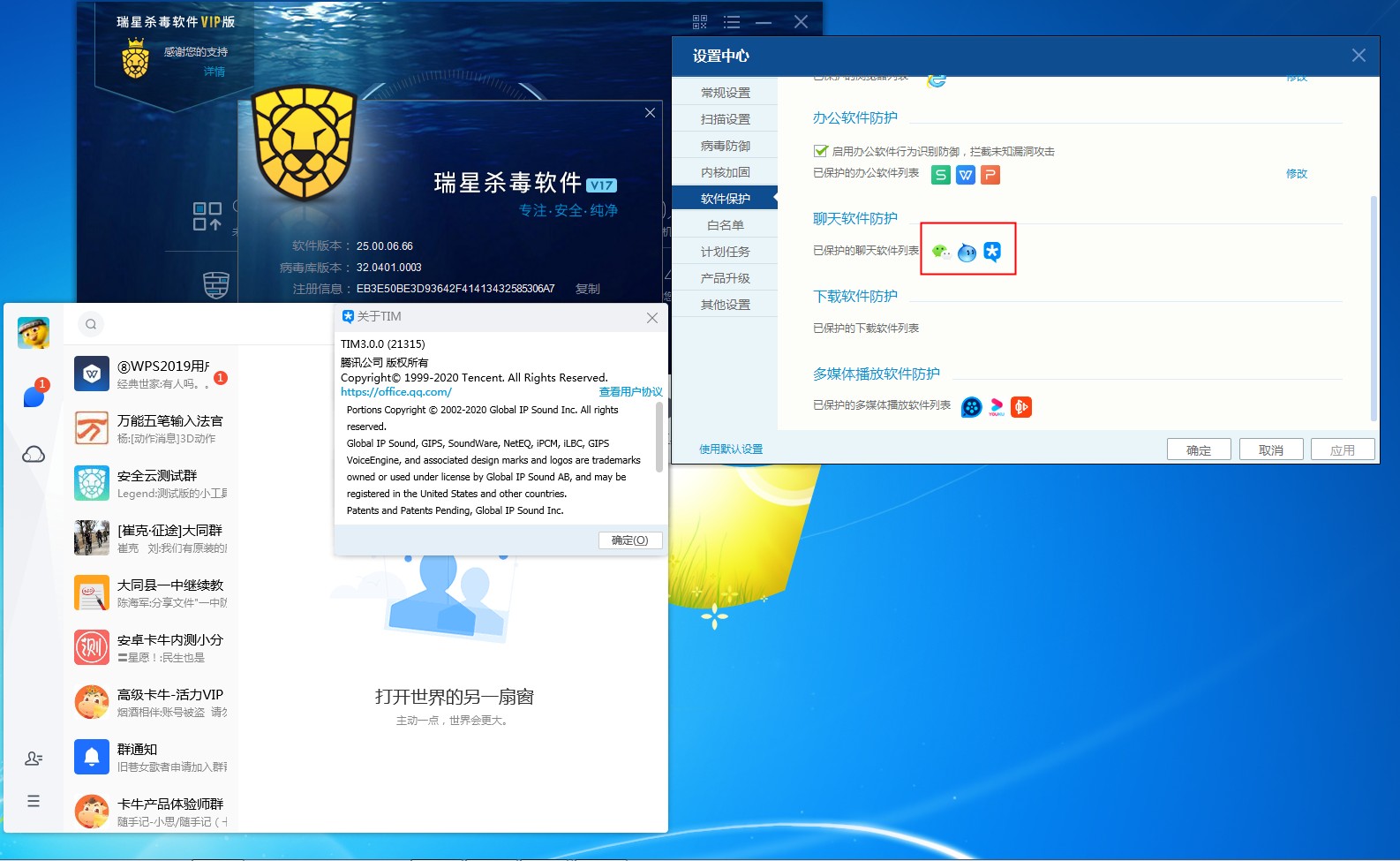
Task: Open the TIM main menu hamburger icon
Action: click(34, 801)
